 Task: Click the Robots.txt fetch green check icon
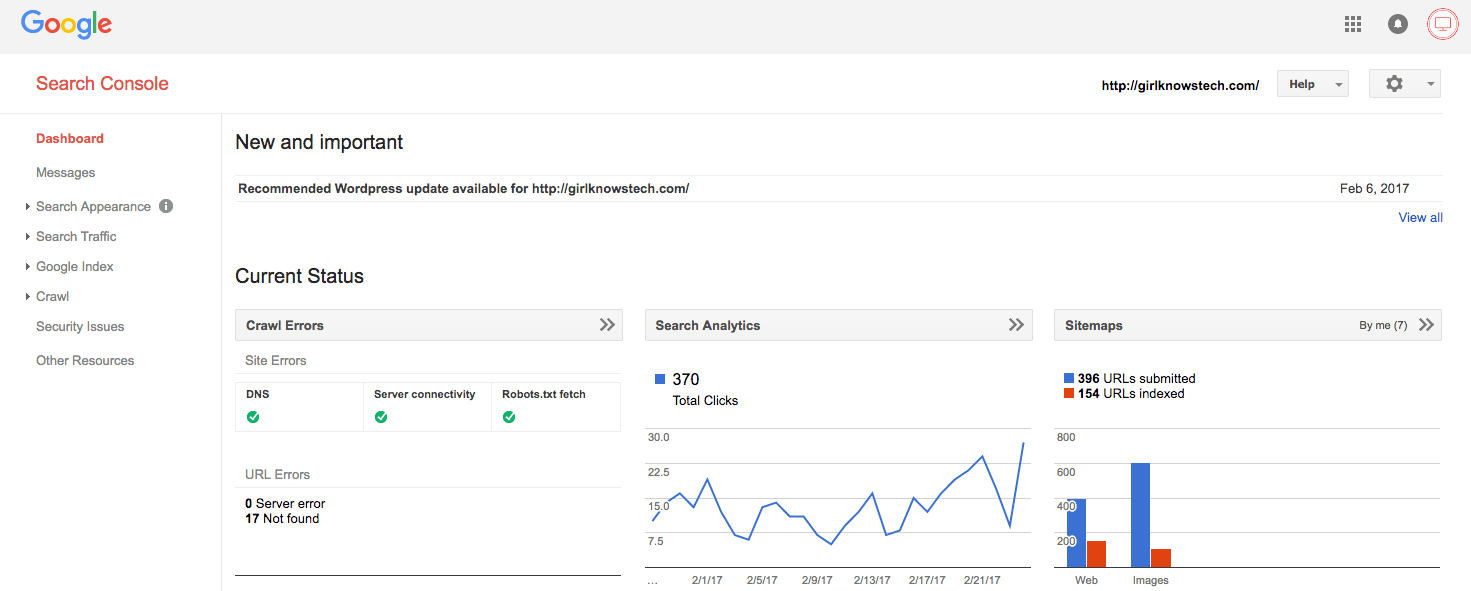pyautogui.click(x=509, y=417)
